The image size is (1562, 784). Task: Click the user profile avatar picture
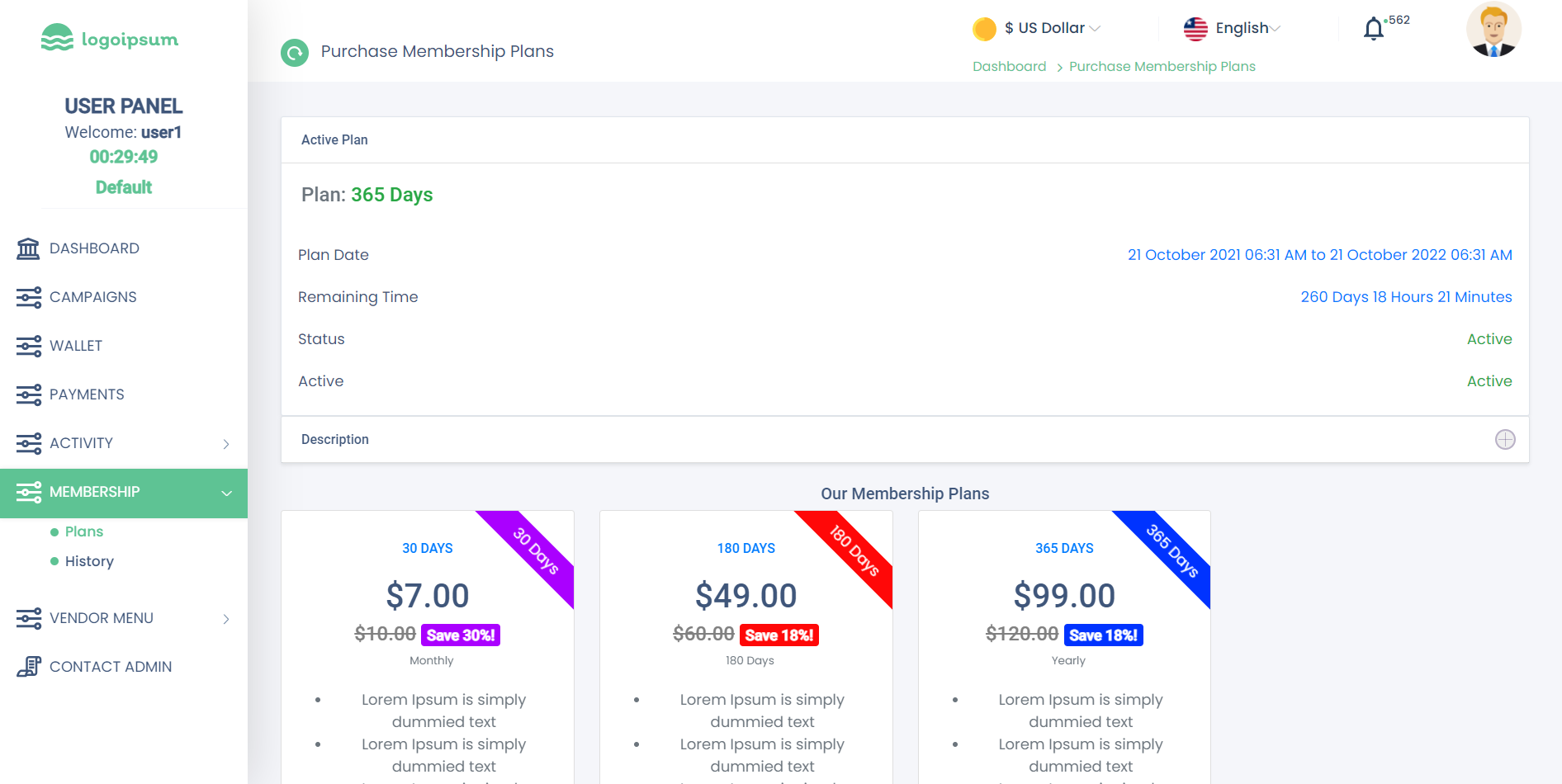coord(1493,29)
